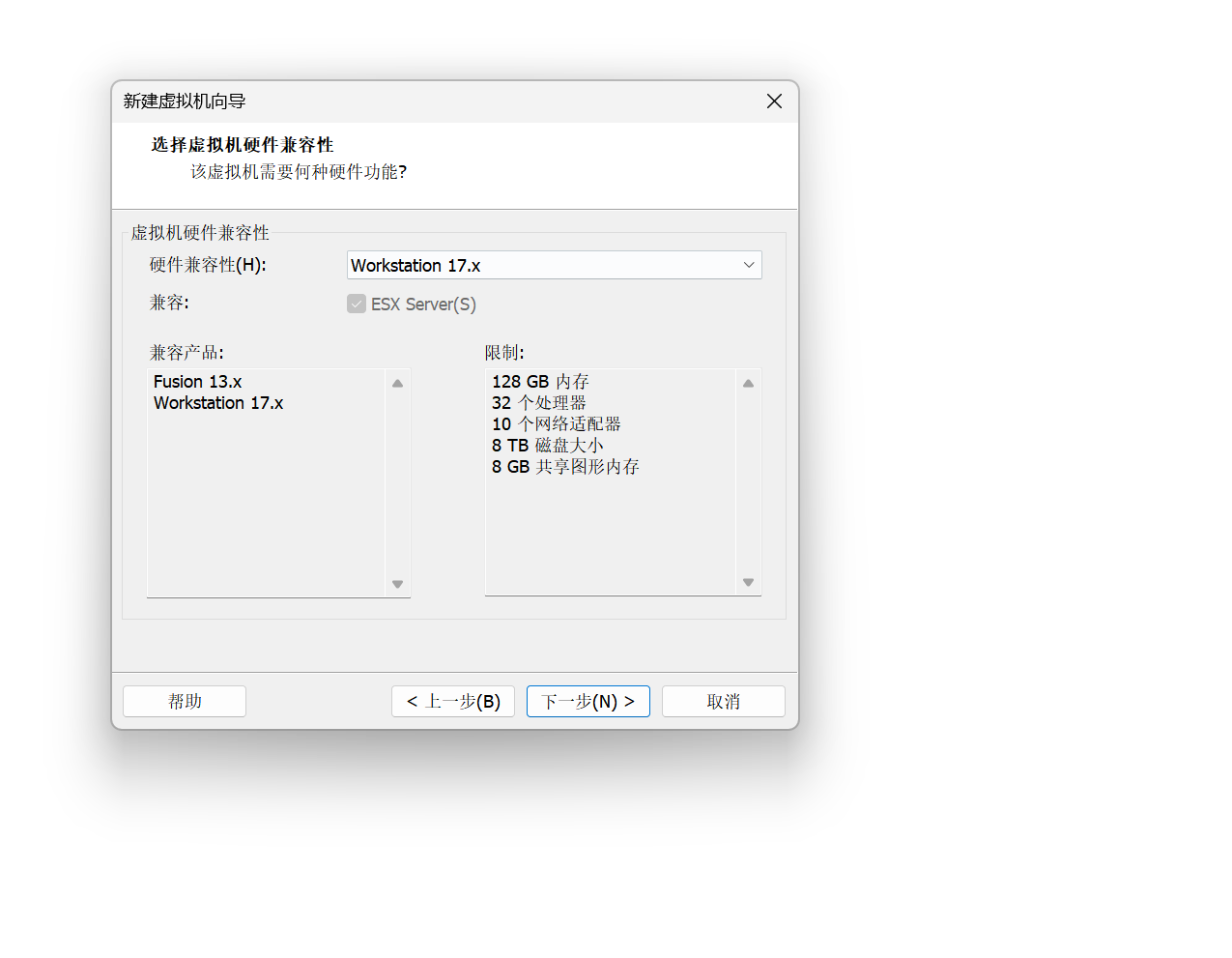The width and height of the screenshot is (1232, 958).
Task: Click the 帮助 button
Action: point(185,701)
